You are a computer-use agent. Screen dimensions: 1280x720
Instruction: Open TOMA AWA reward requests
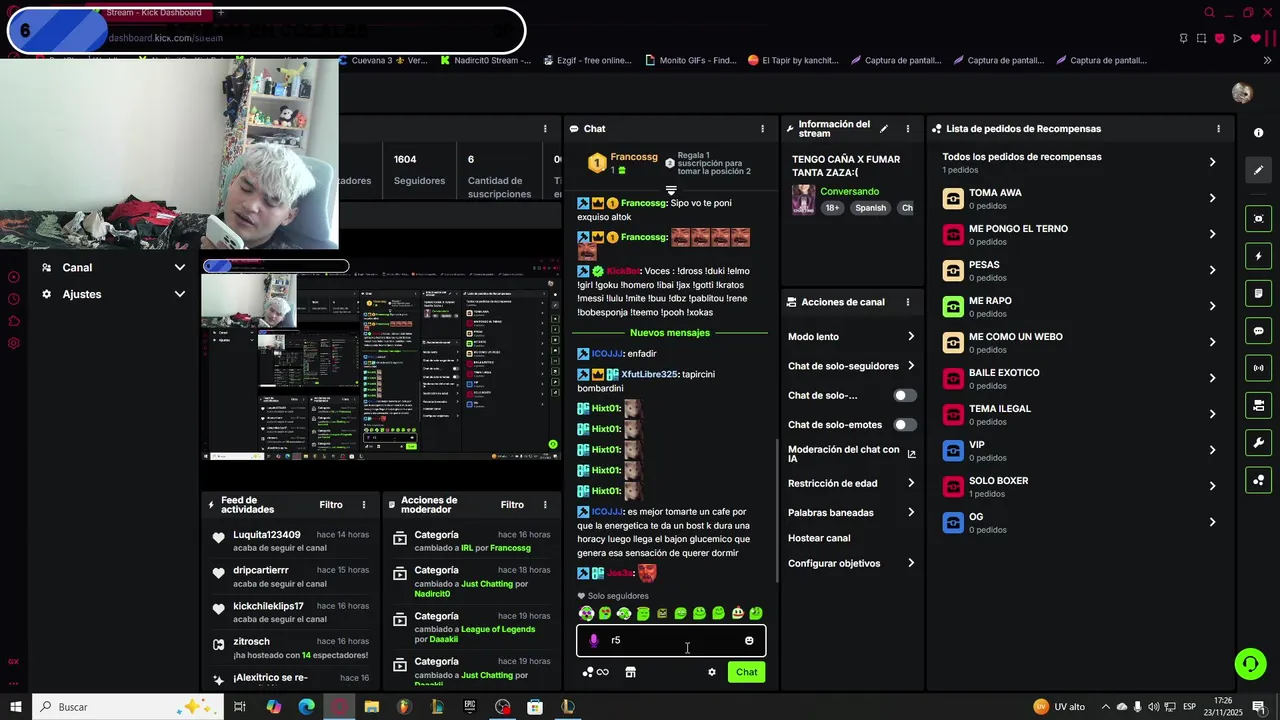1079,198
